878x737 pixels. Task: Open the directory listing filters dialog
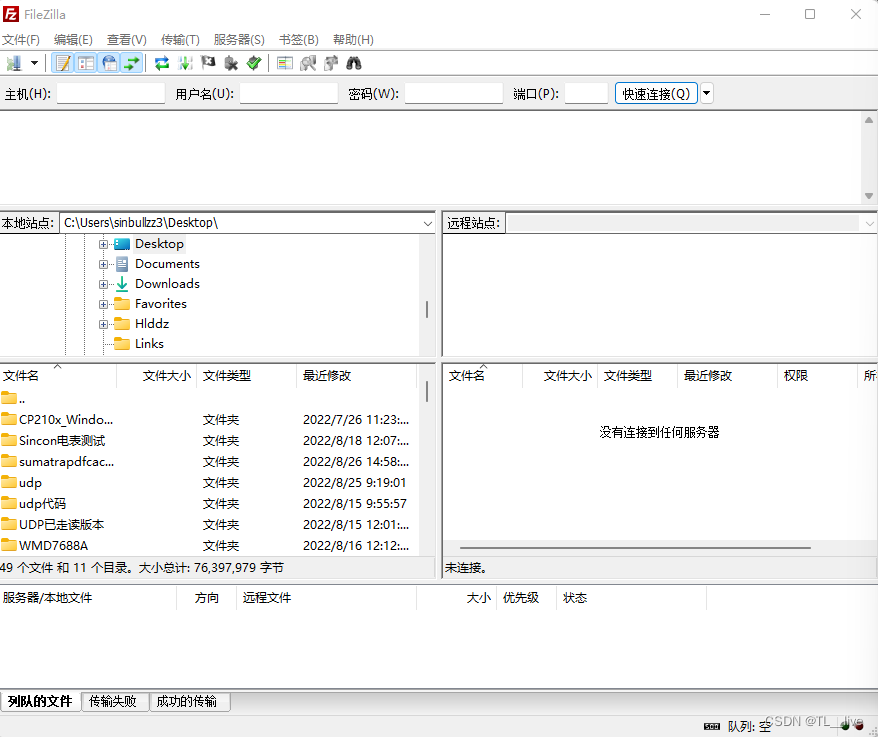pyautogui.click(x=284, y=63)
